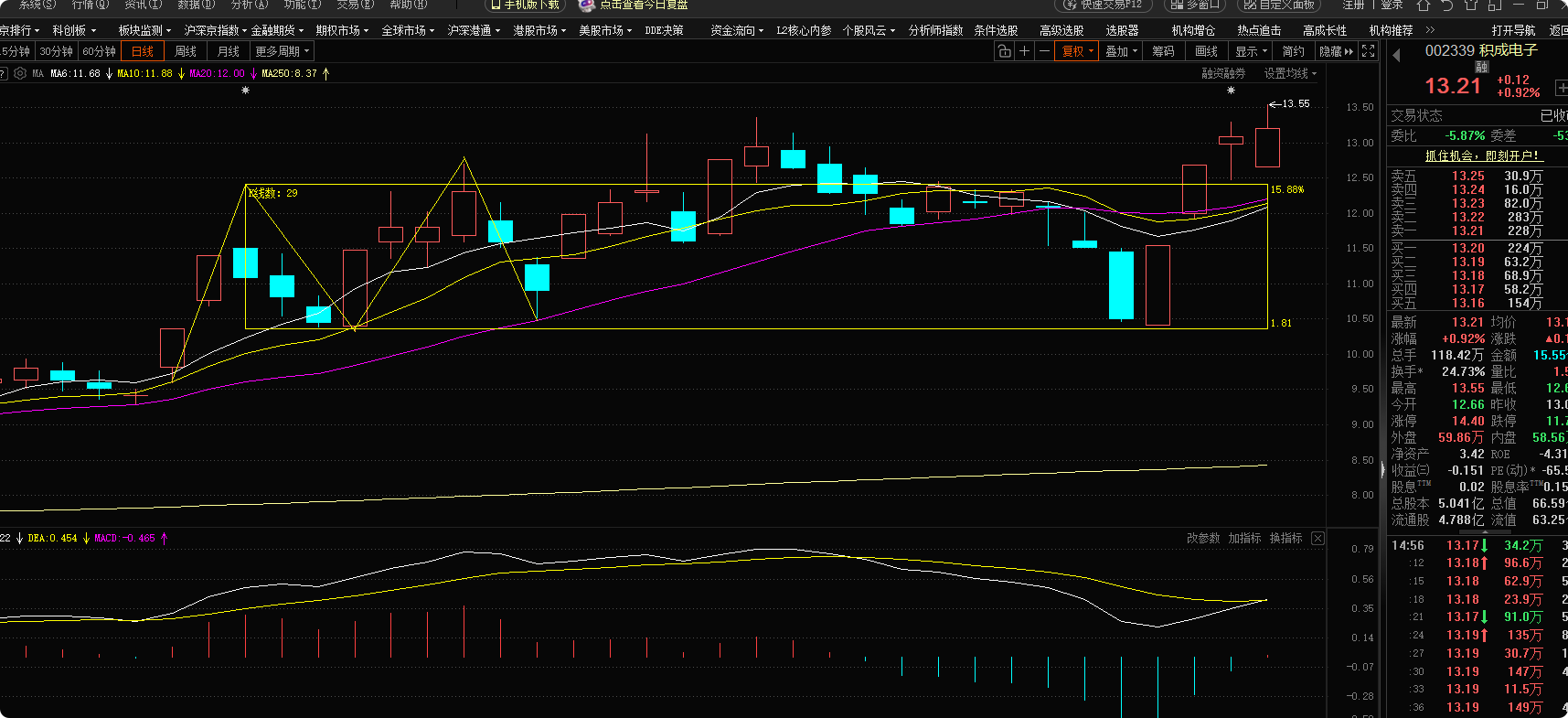Switch to 周线 weekly period
Image resolution: width=1568 pixels, height=718 pixels.
(186, 51)
